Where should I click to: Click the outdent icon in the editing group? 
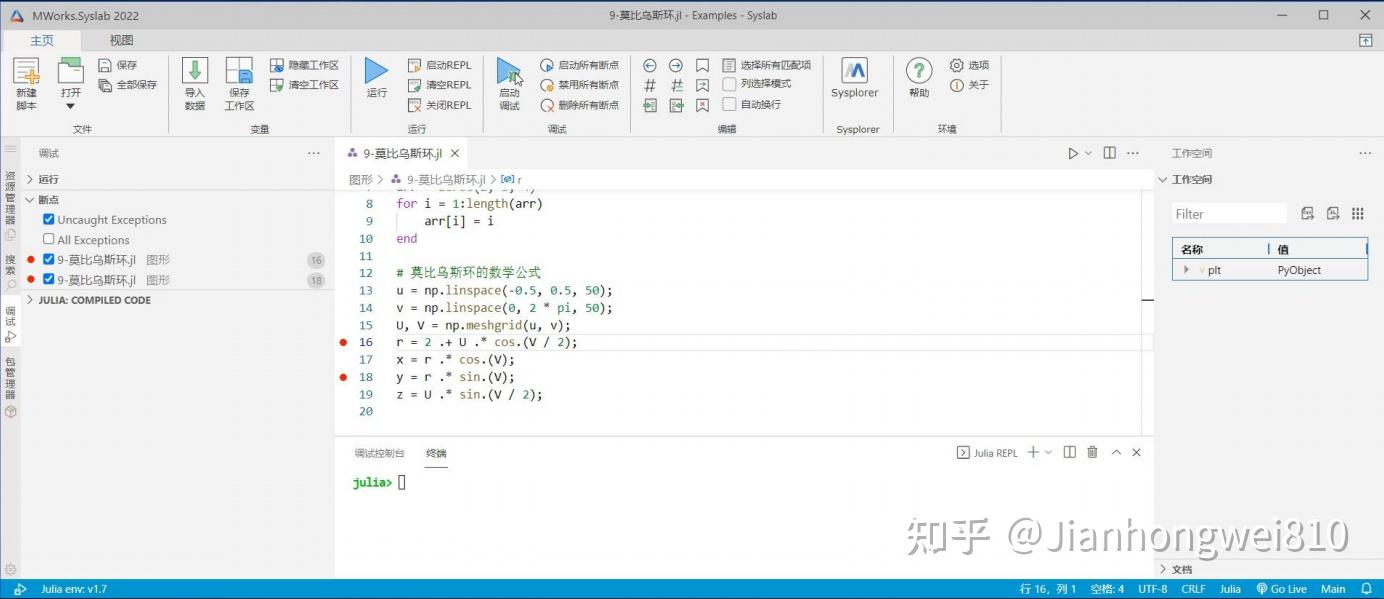click(x=676, y=105)
